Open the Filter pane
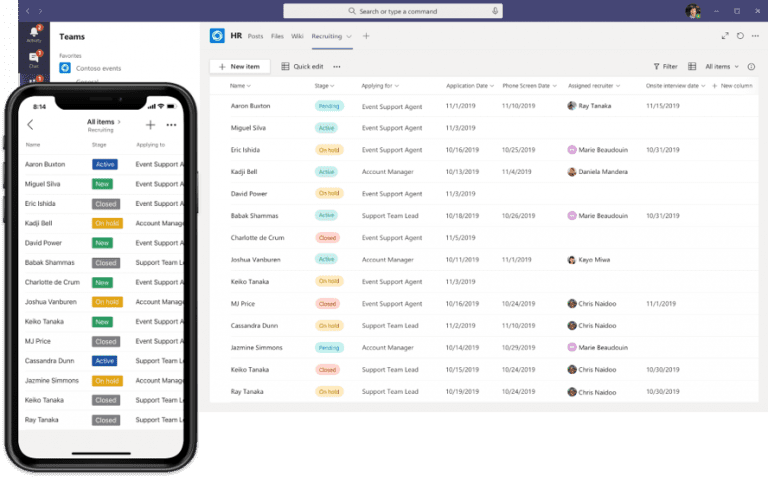The image size is (768, 477). tap(664, 66)
